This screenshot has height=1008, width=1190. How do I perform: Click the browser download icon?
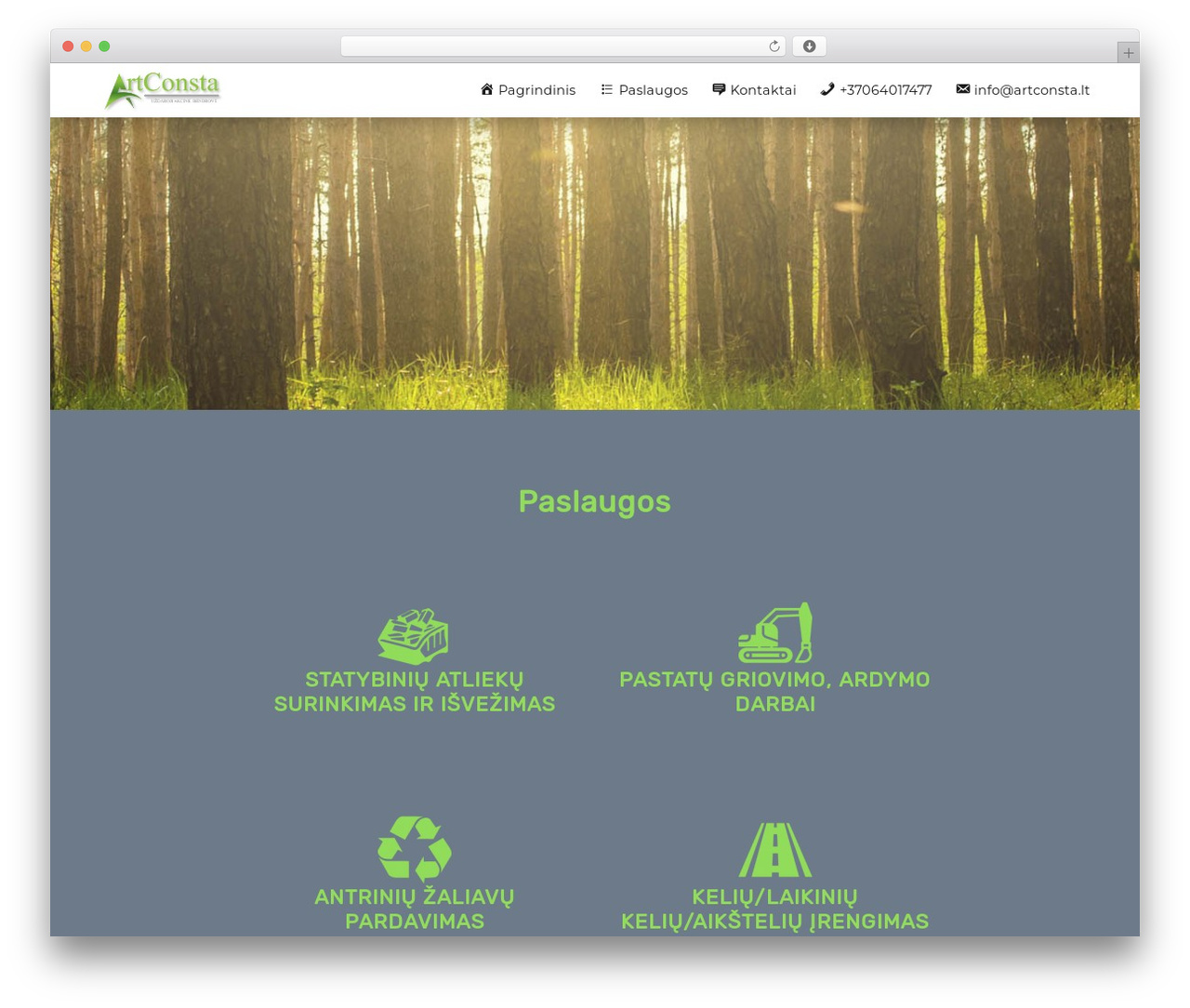[810, 46]
